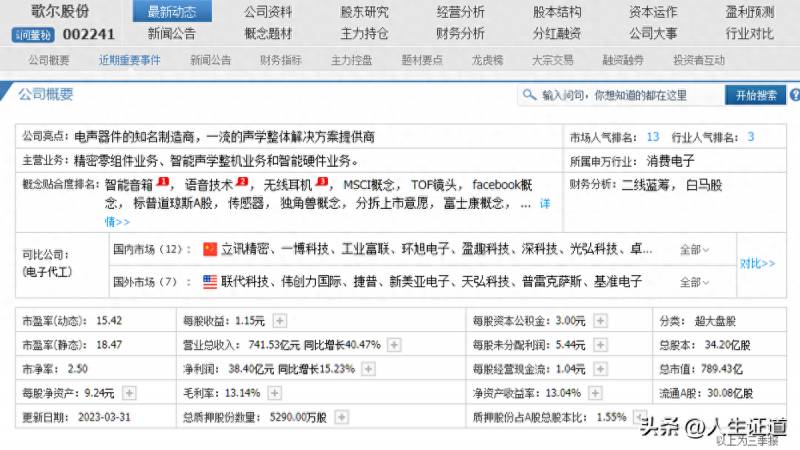The width and height of the screenshot is (800, 450).
Task: Click the industry popularity rank 3
Action: pos(751,137)
